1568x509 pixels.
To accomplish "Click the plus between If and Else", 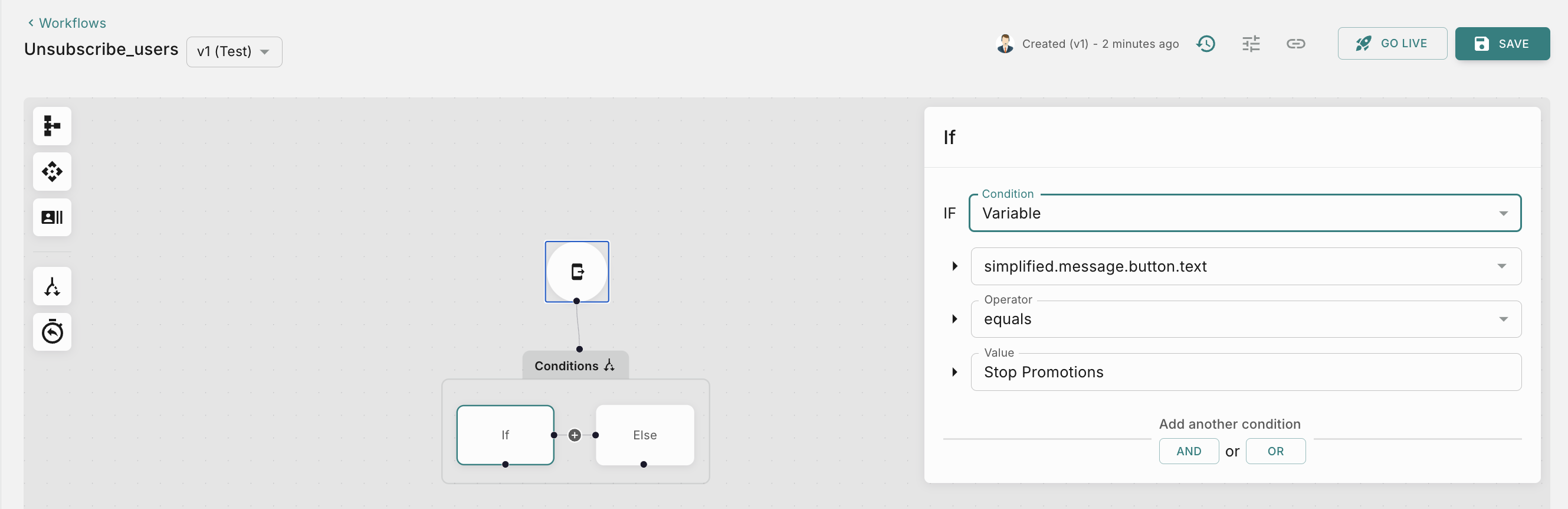I will [x=575, y=435].
